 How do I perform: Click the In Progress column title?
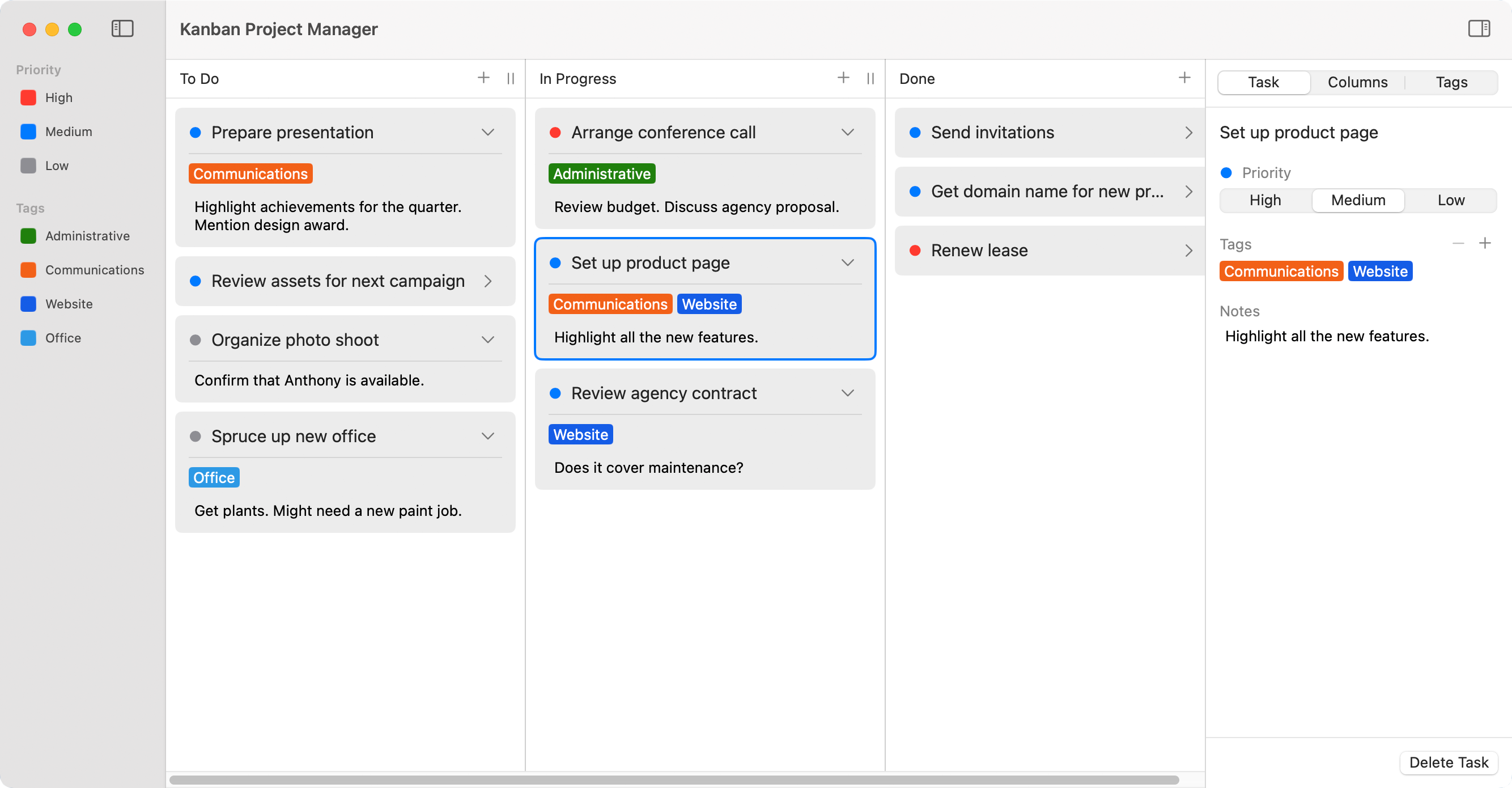click(577, 79)
